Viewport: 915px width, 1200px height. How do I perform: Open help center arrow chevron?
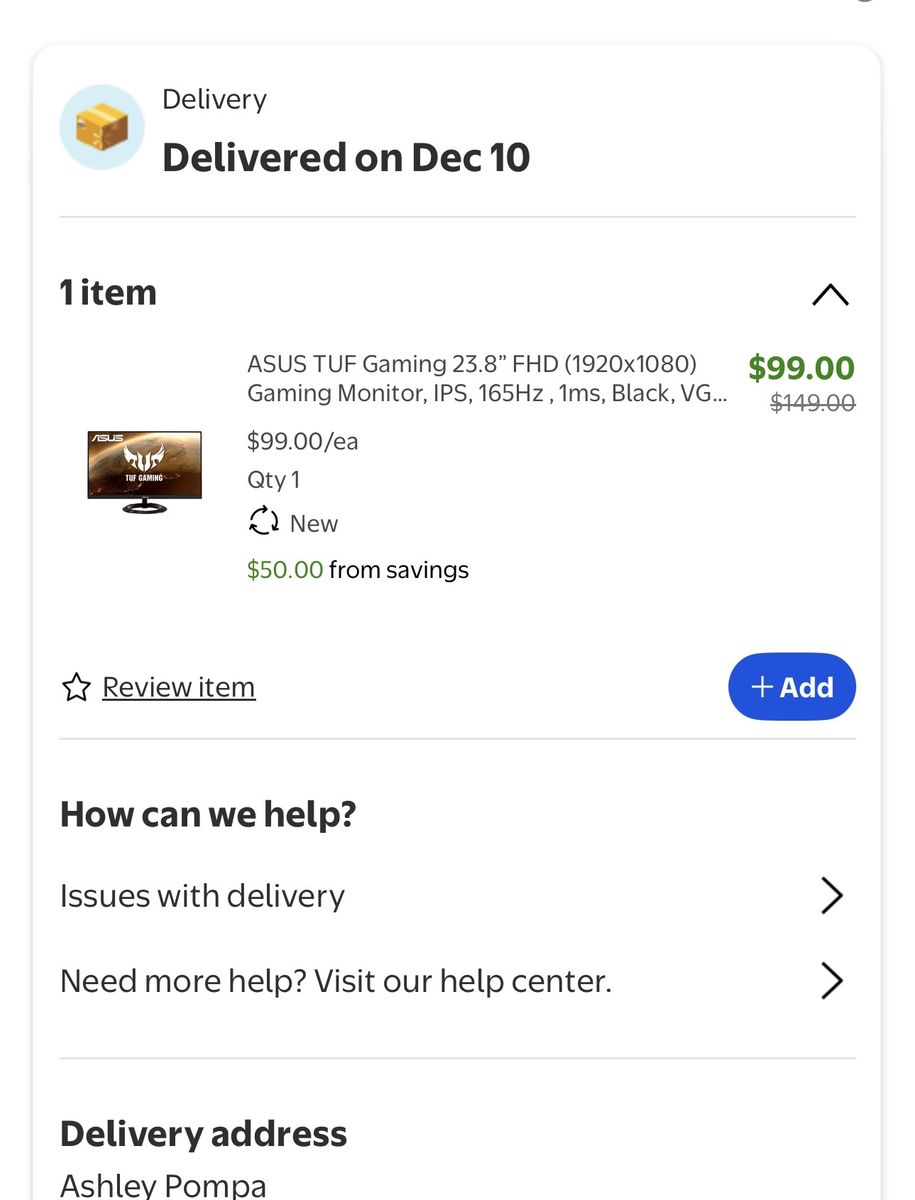tap(832, 981)
